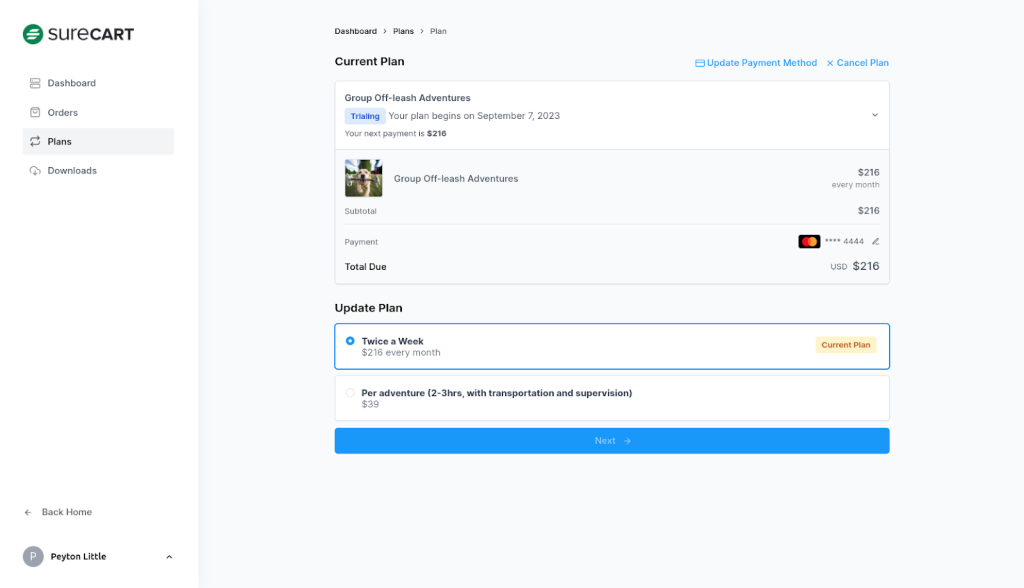
Task: Click the Peyton Little avatar icon
Action: pyautogui.click(x=33, y=557)
